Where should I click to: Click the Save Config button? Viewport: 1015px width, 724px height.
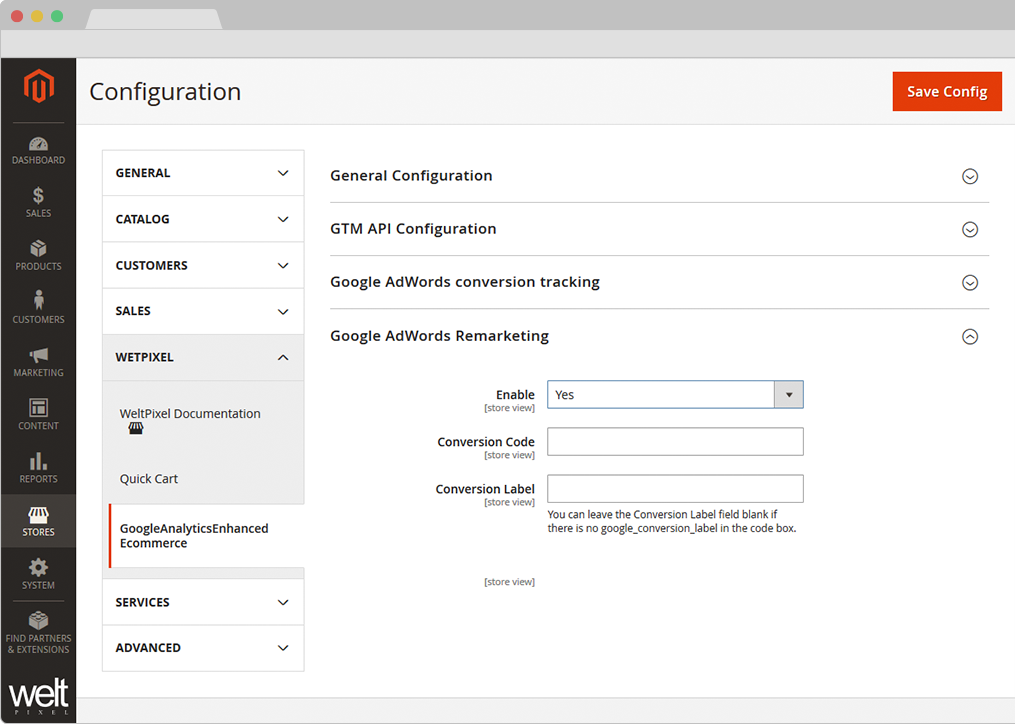946,91
